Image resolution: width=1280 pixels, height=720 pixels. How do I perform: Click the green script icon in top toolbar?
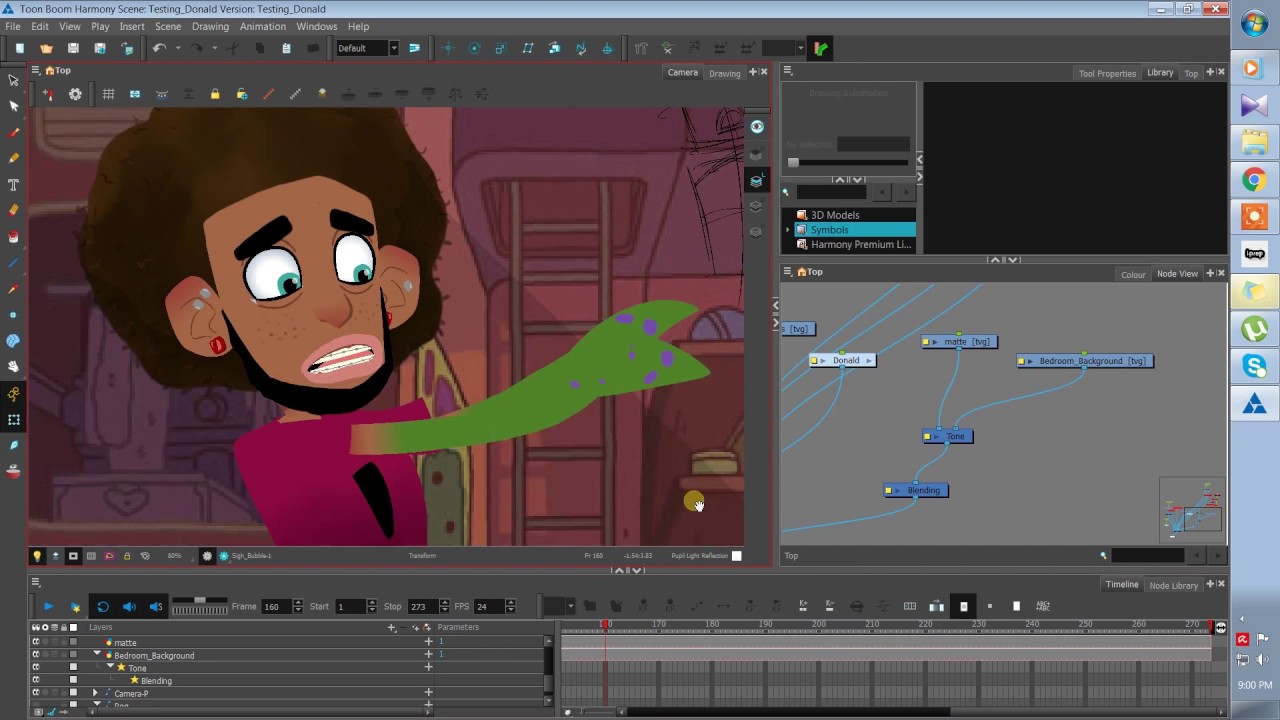coord(821,48)
